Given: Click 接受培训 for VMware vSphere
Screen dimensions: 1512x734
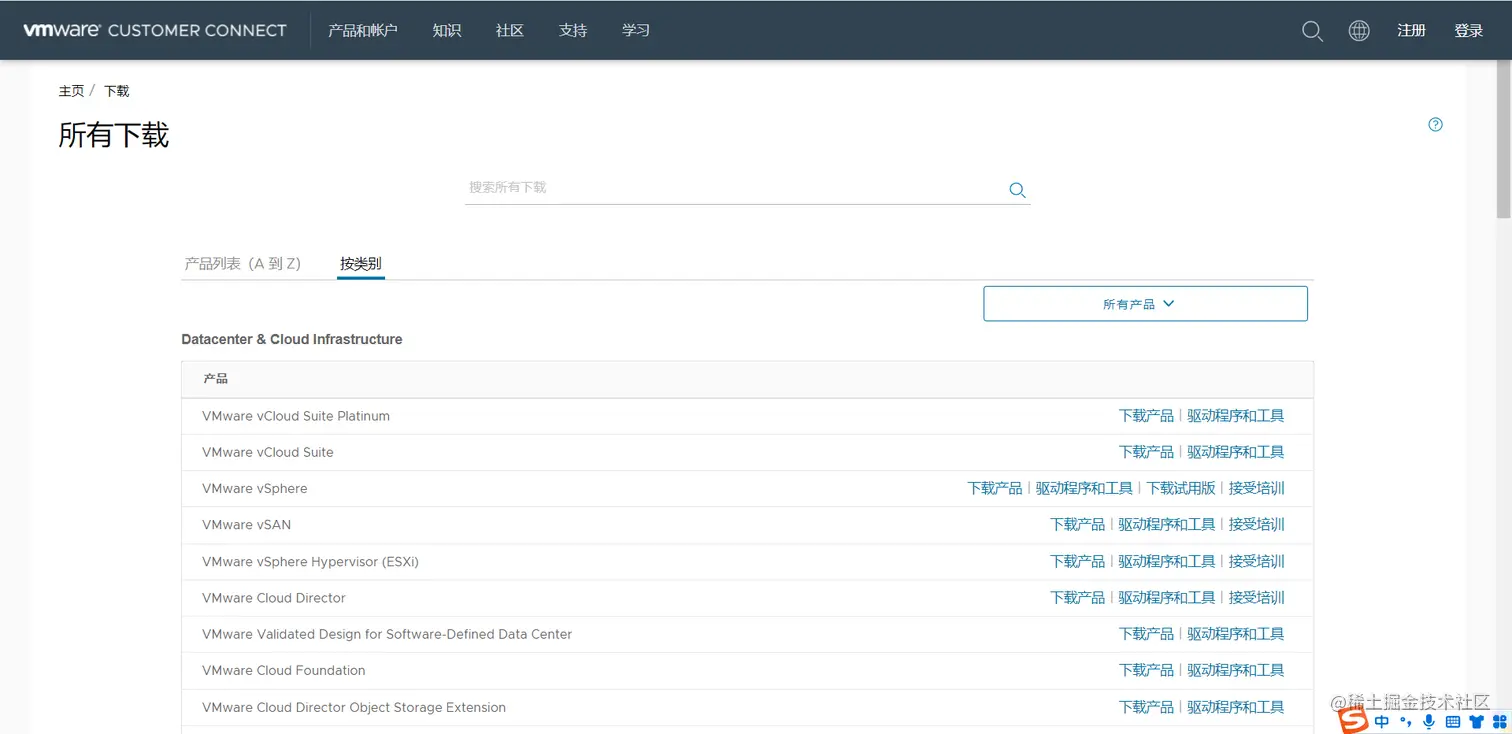Looking at the screenshot, I should coord(1257,489).
